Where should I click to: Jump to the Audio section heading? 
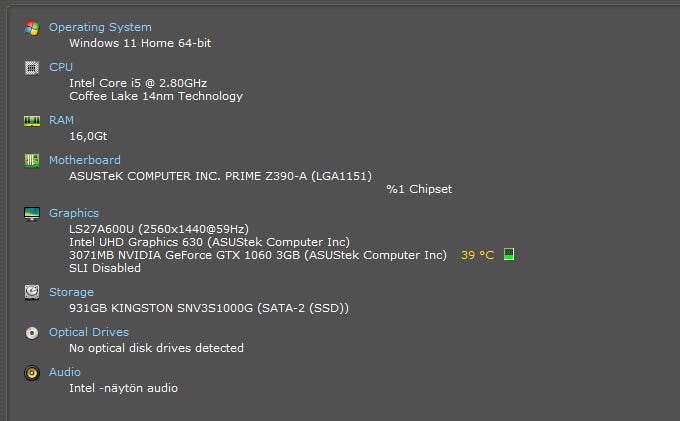coord(65,372)
